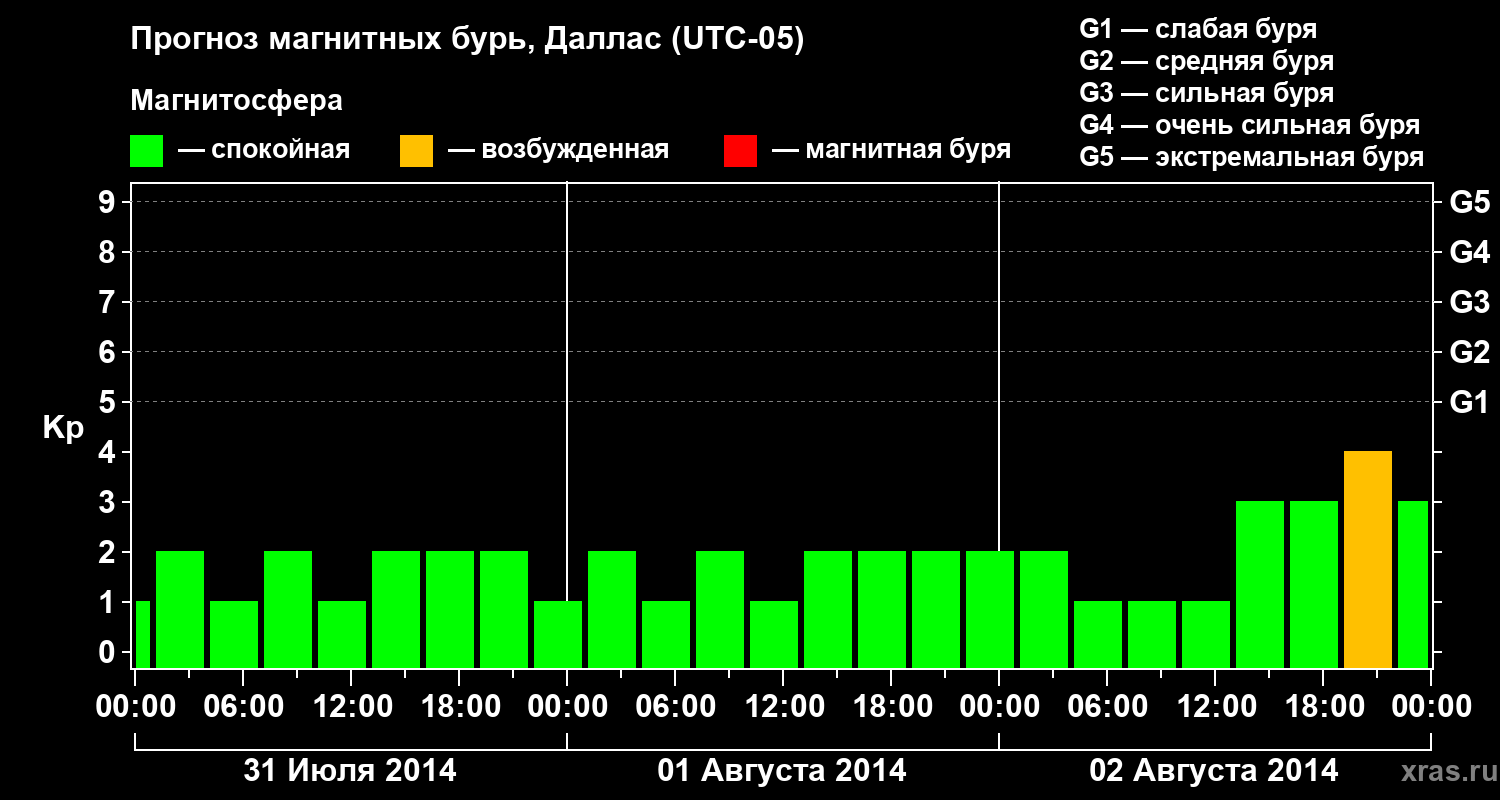Click the green 'спокойная' legend swatch
Screen dimensions: 1500x800
click(x=146, y=151)
